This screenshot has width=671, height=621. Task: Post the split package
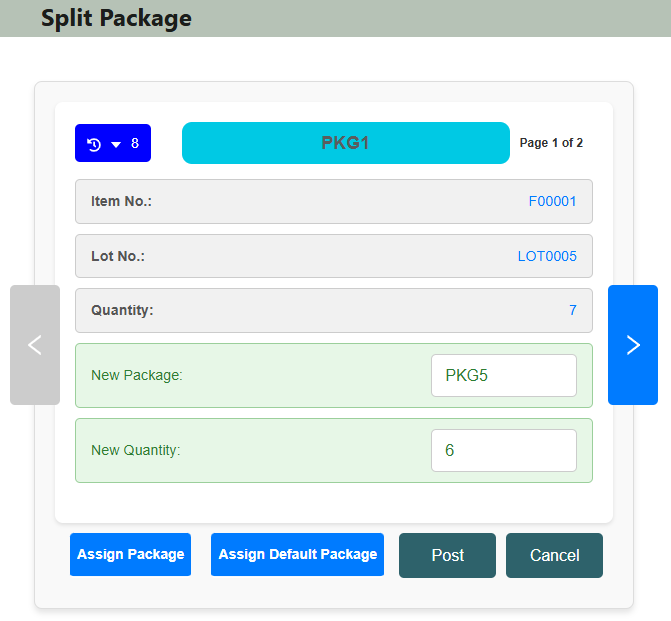pyautogui.click(x=447, y=555)
